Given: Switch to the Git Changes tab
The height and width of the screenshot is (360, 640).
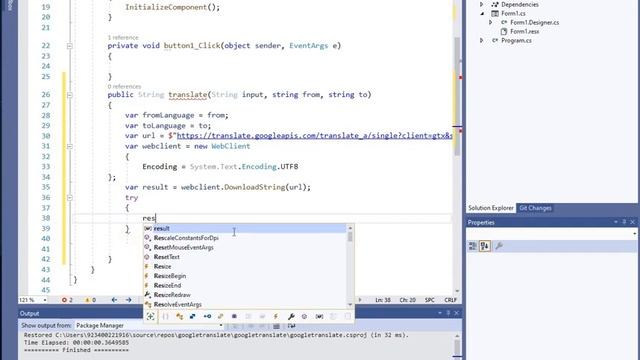Looking at the screenshot, I should click(x=535, y=208).
